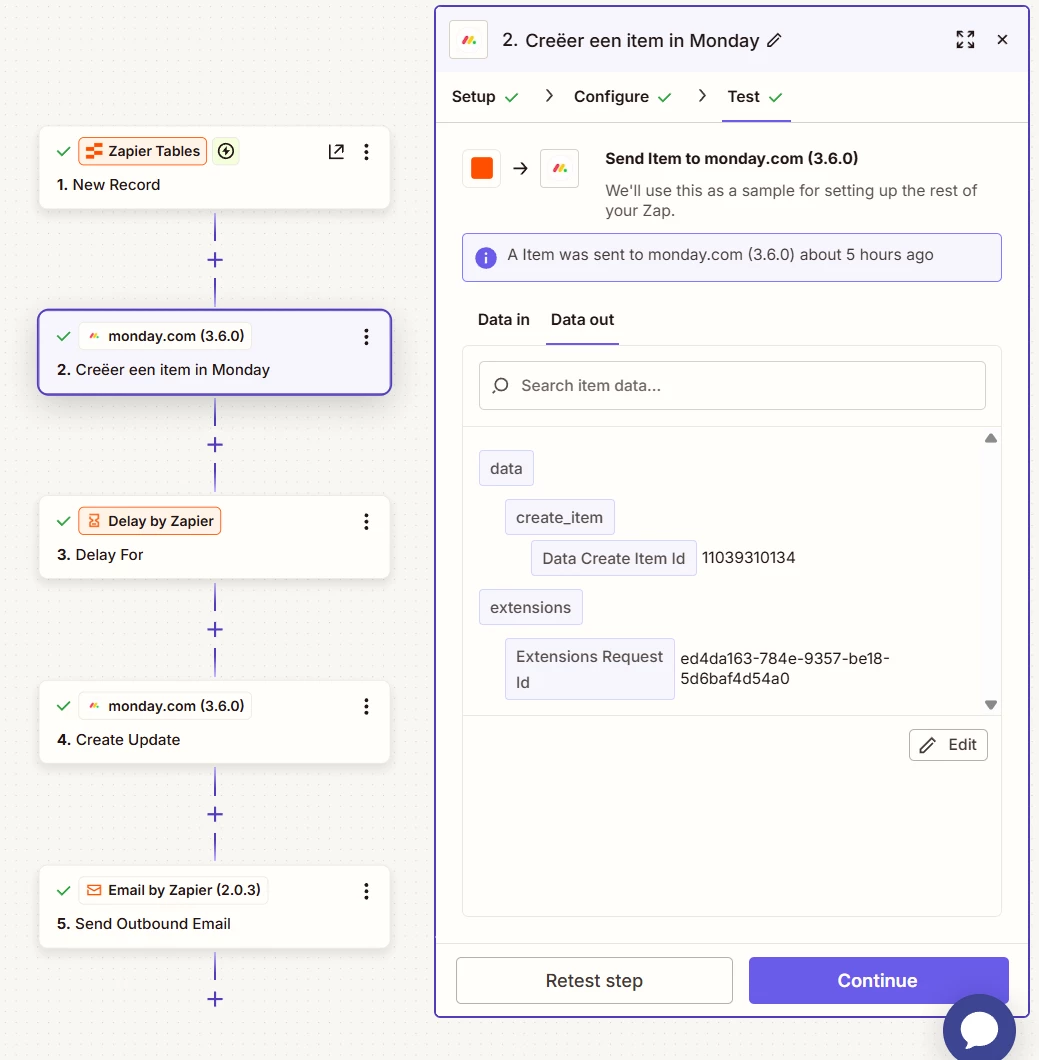Show the Data out tab
The width and height of the screenshot is (1039, 1060).
[x=582, y=320]
